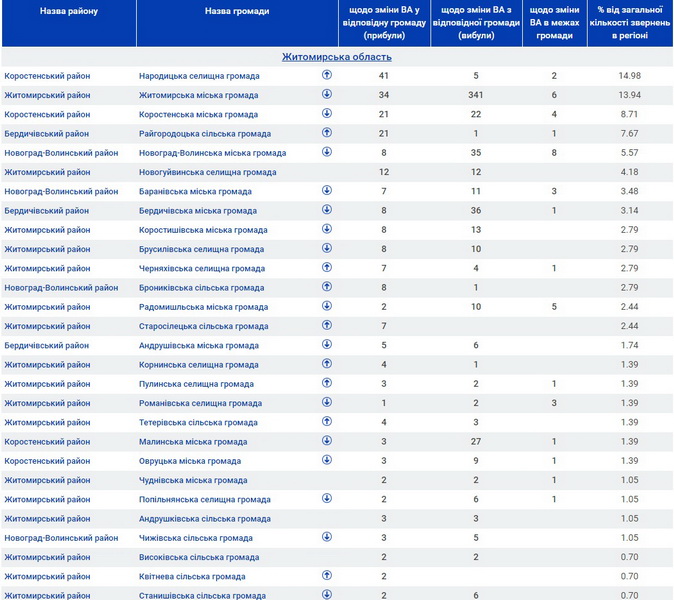Image resolution: width=674 pixels, height=600 pixels.
Task: Click the down-arrow icon in Чижівська сільська громада row
Action: point(327,537)
